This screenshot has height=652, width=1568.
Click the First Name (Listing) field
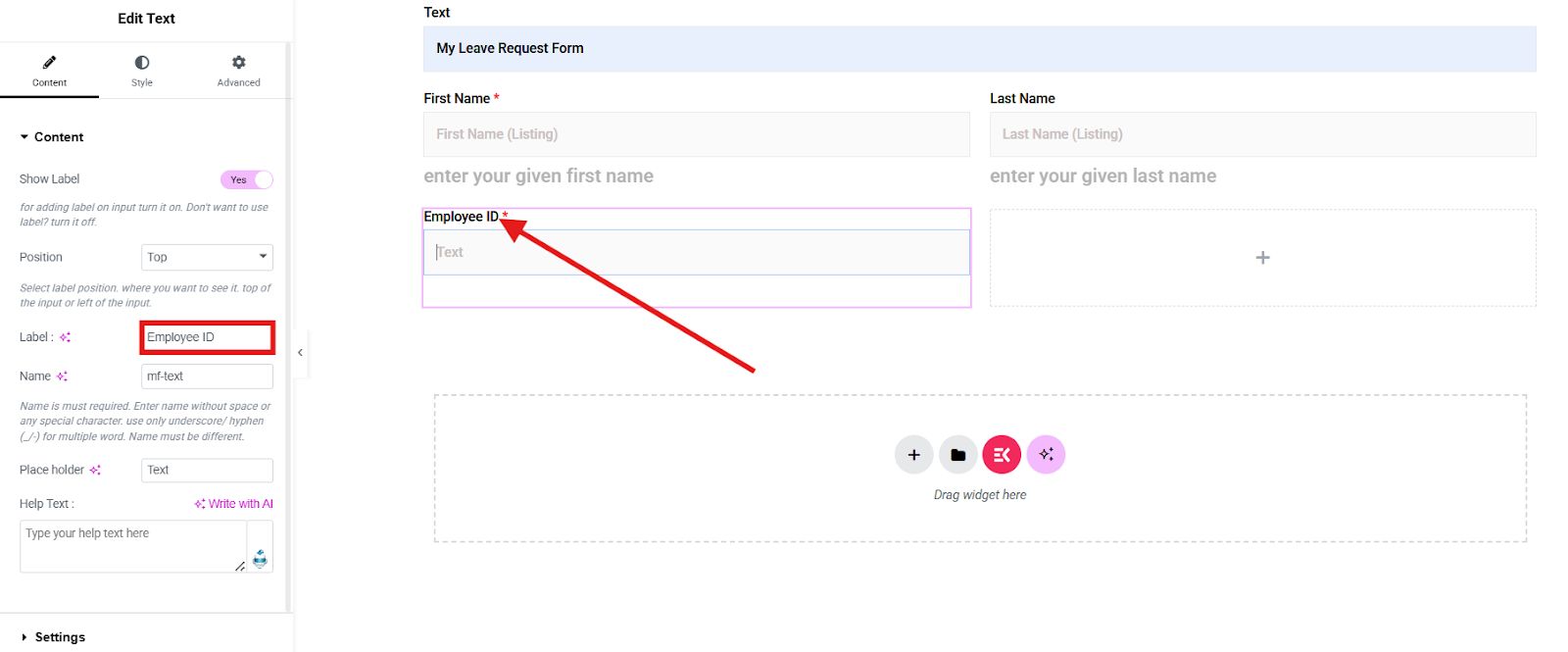696,134
